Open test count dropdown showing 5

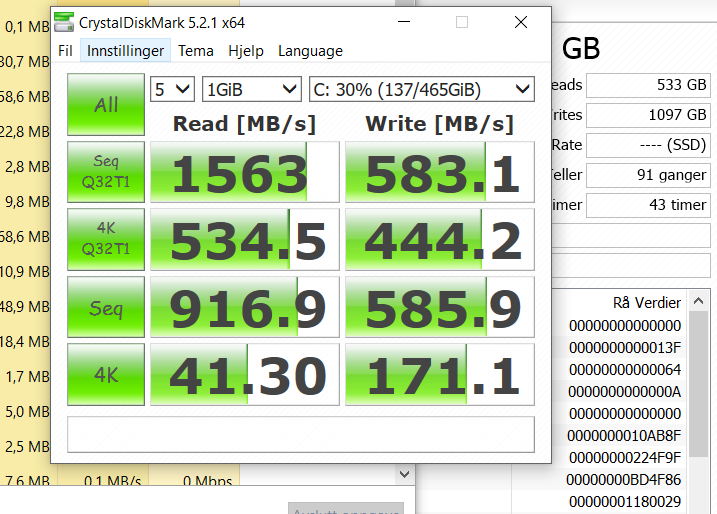click(172, 89)
